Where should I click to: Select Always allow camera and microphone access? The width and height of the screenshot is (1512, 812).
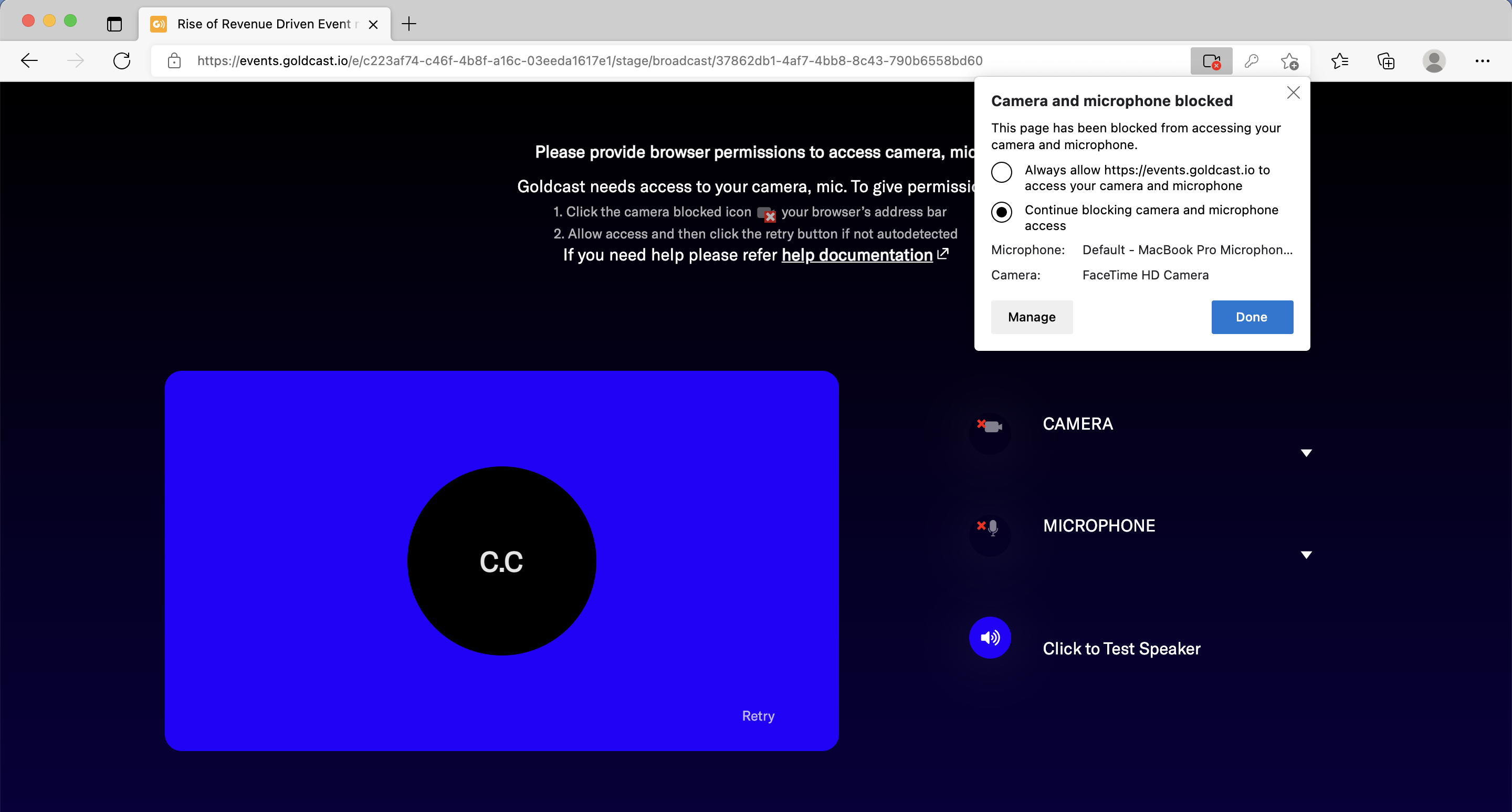tap(1001, 173)
